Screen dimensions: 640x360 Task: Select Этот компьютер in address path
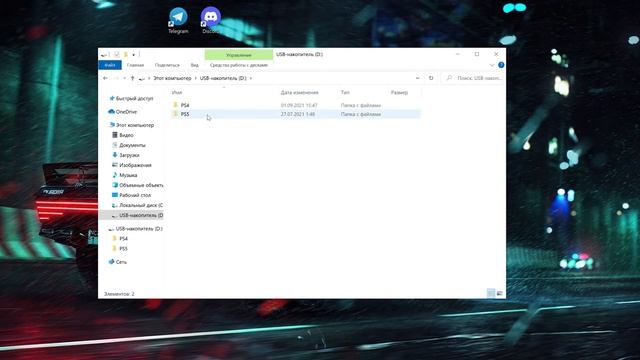[172, 78]
